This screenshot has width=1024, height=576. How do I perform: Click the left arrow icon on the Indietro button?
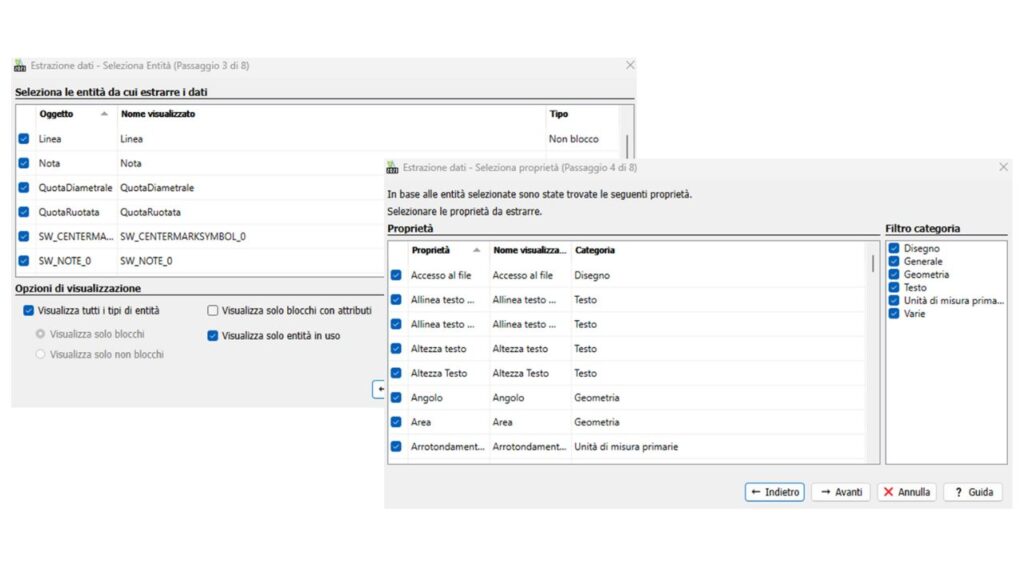[x=757, y=492]
